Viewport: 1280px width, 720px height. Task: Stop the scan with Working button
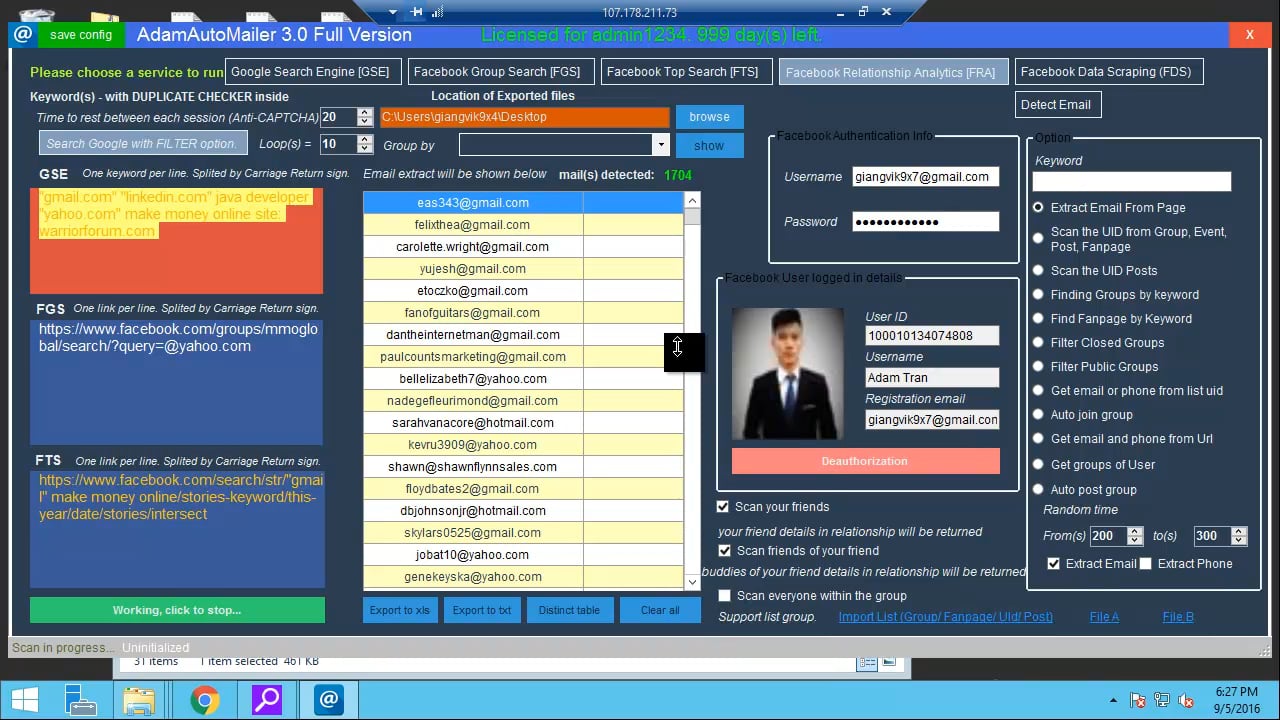(177, 610)
